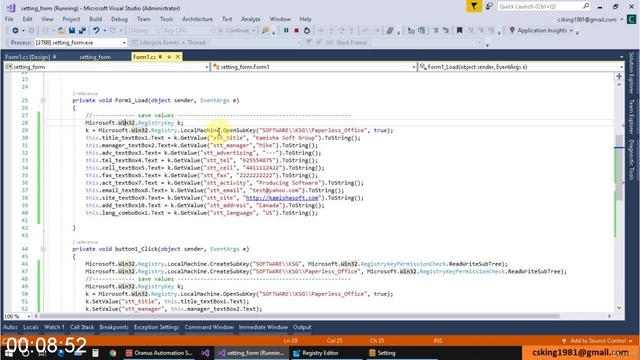This screenshot has width=640, height=360.
Task: Click the bookmark icon in toolbar
Action: (459, 31)
